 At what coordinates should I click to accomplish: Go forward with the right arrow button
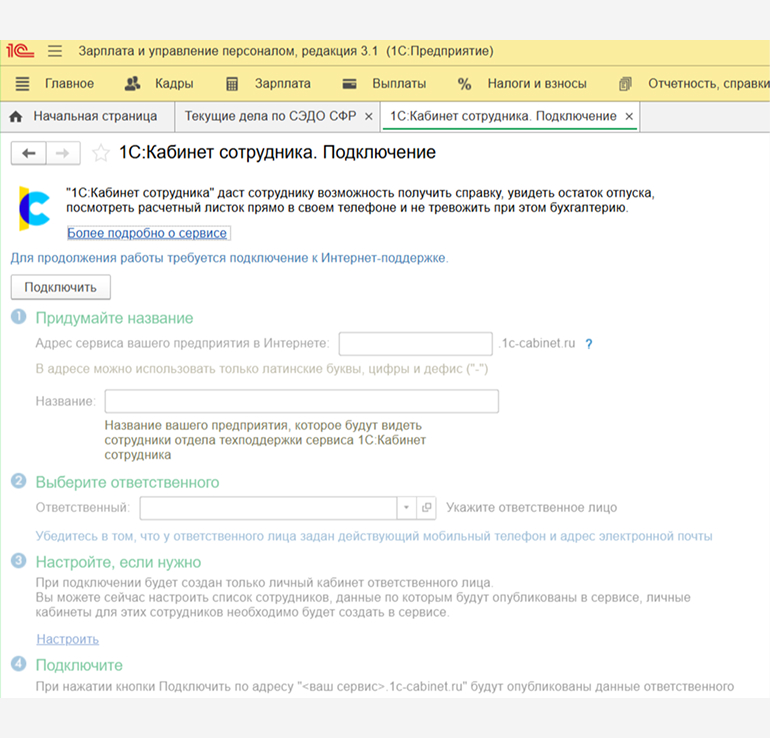pyautogui.click(x=63, y=153)
